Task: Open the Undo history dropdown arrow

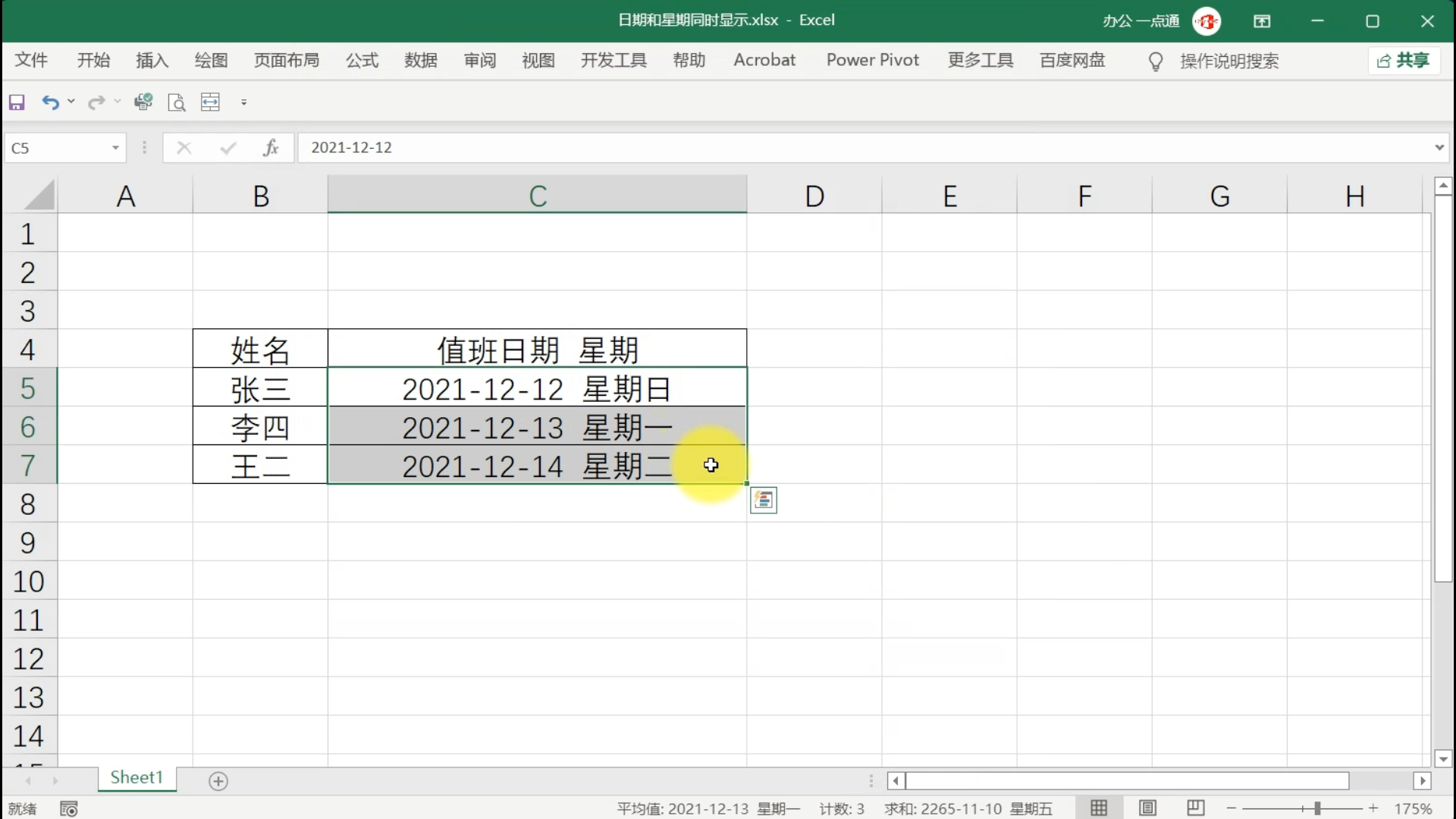Action: pos(72,102)
